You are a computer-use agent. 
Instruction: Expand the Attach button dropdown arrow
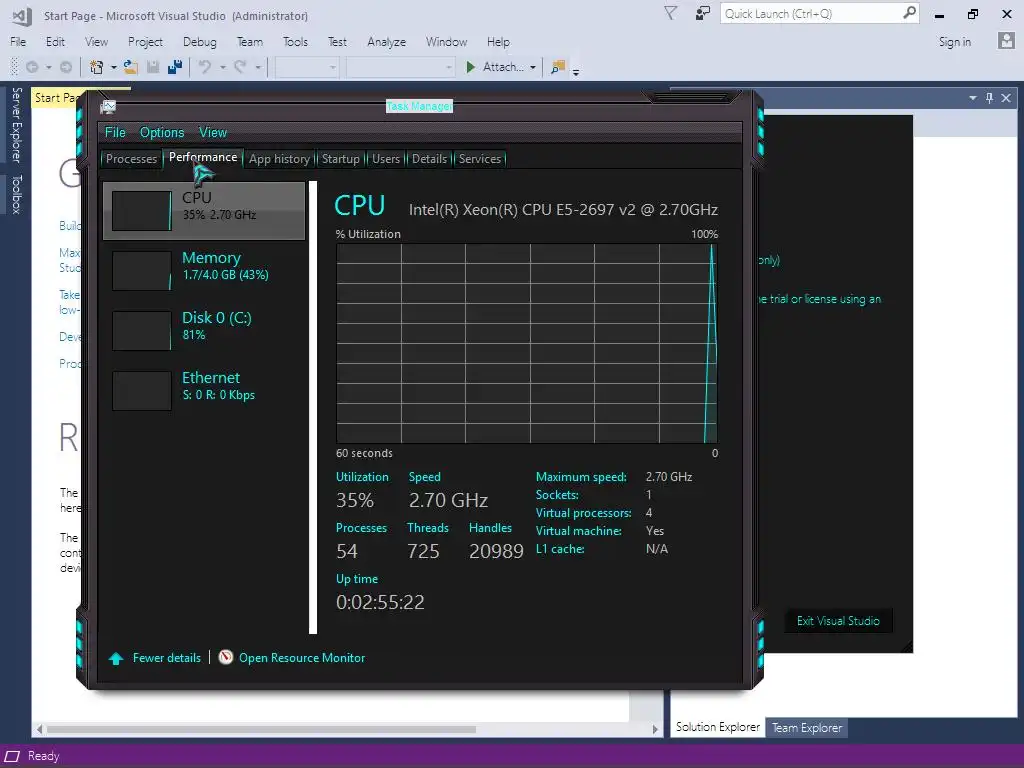[533, 67]
